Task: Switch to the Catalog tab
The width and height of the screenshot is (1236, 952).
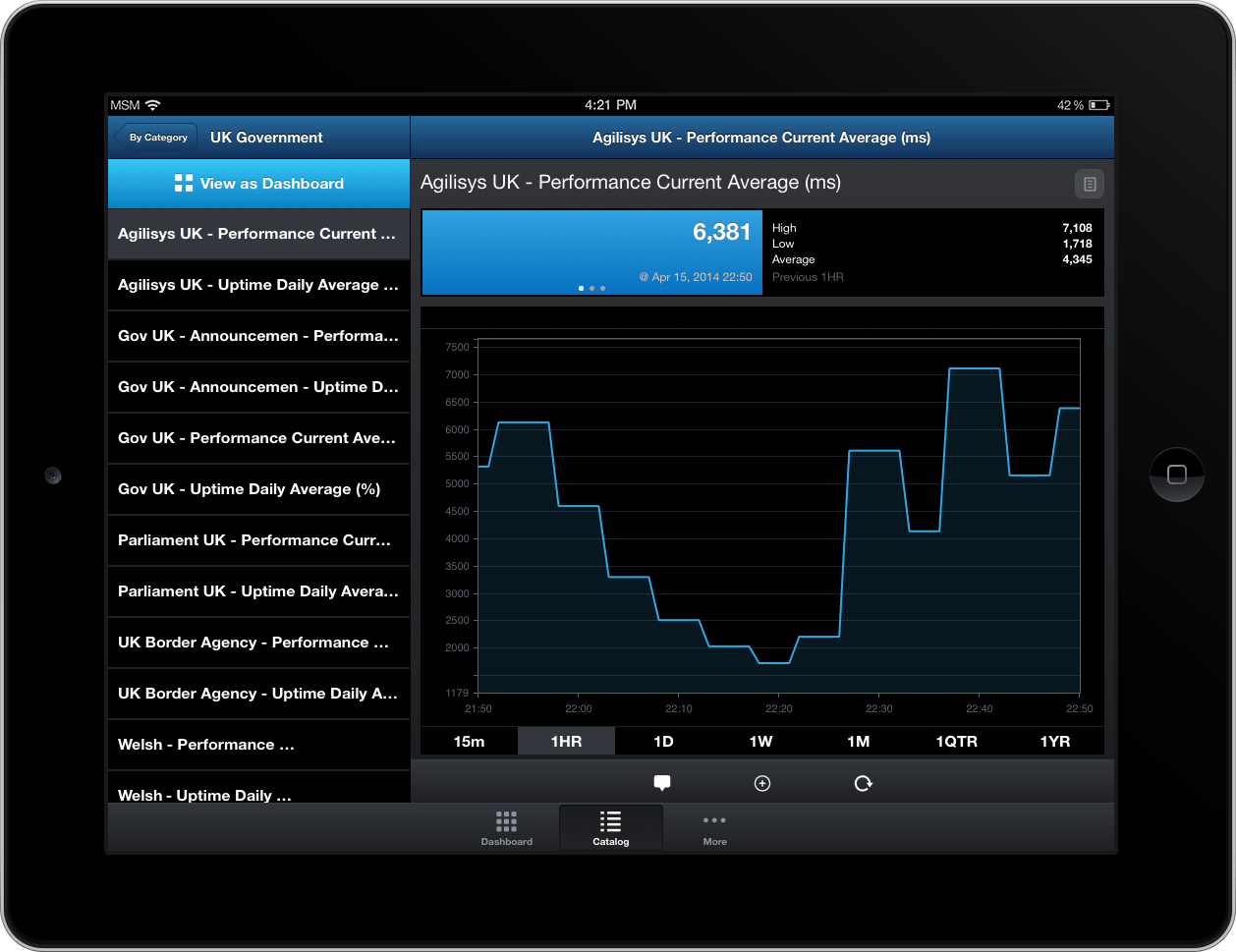Action: click(x=610, y=828)
